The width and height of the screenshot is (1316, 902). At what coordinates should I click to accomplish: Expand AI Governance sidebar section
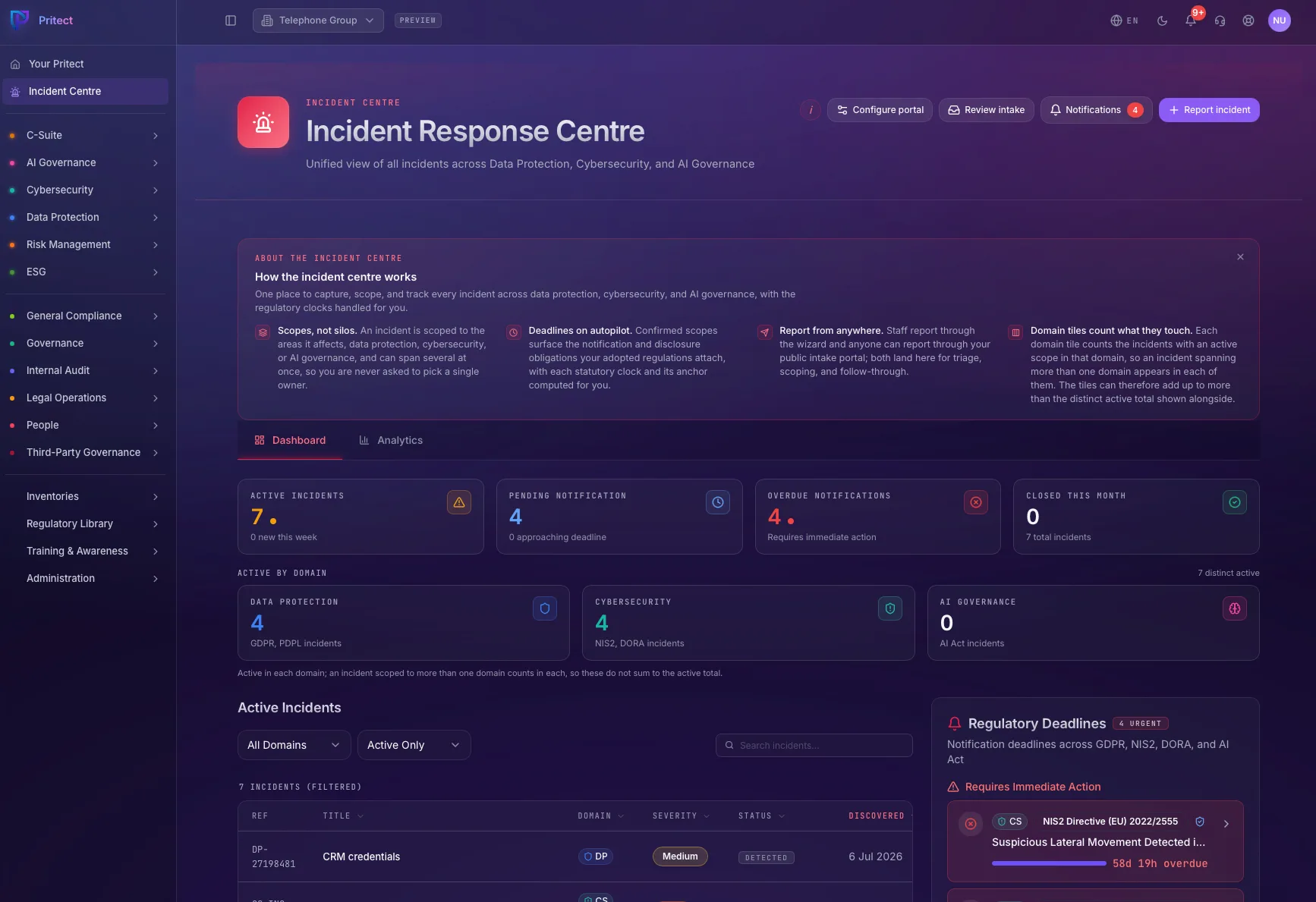coord(85,162)
